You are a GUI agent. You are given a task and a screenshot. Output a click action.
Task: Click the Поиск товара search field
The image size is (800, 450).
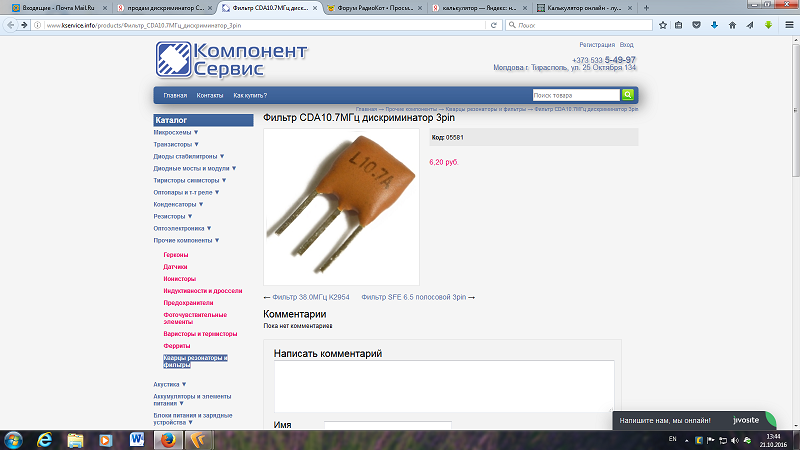(x=575, y=95)
